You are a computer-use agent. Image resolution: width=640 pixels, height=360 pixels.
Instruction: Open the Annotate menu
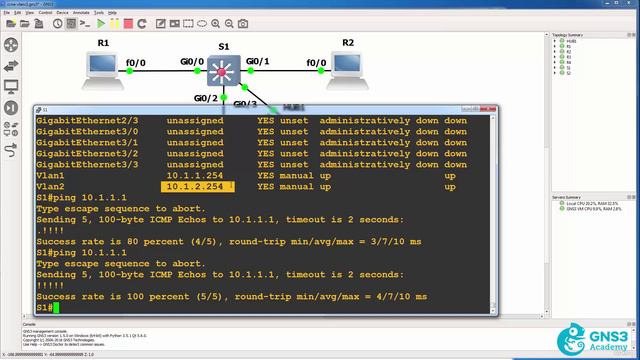81,13
